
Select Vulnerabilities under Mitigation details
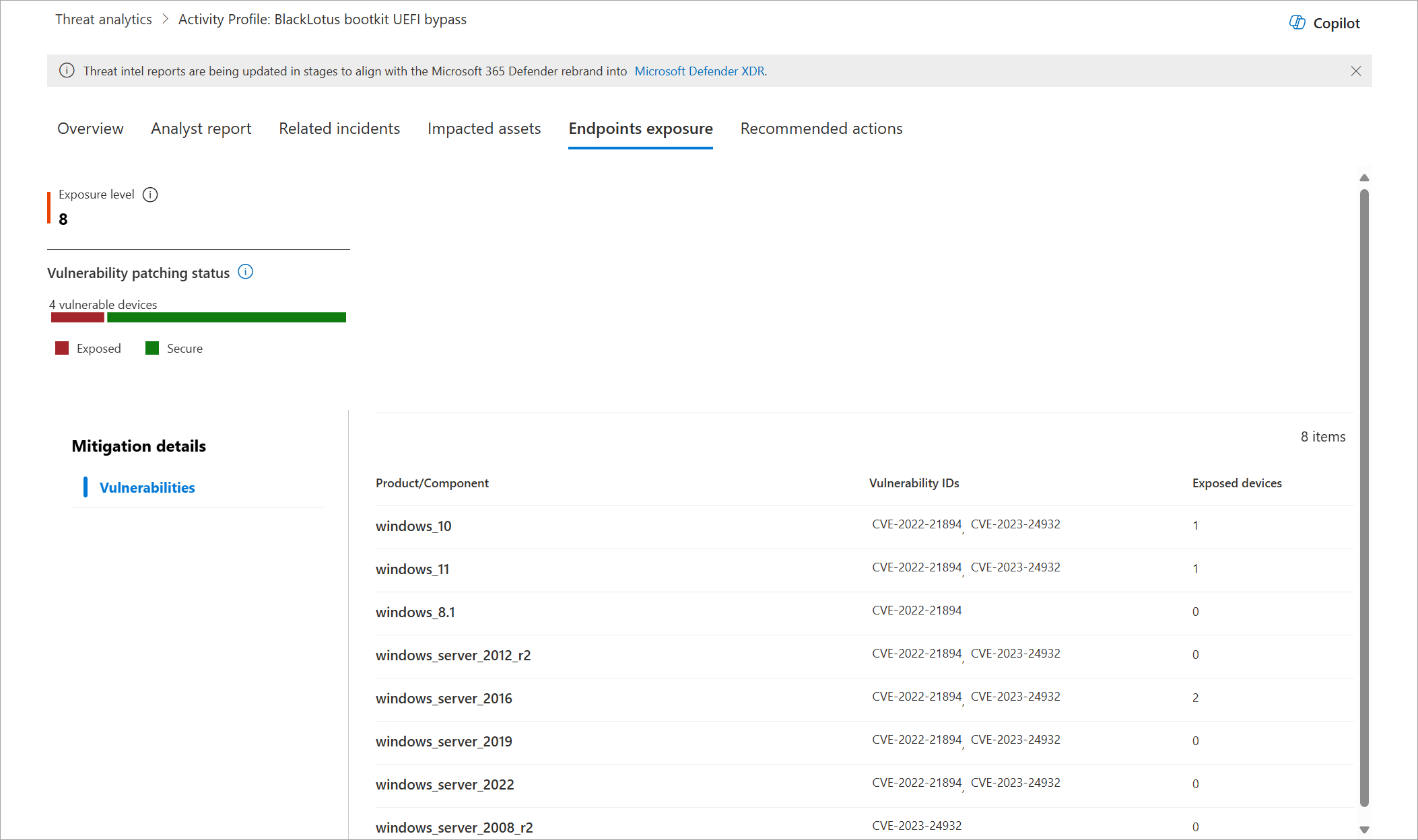tap(147, 487)
